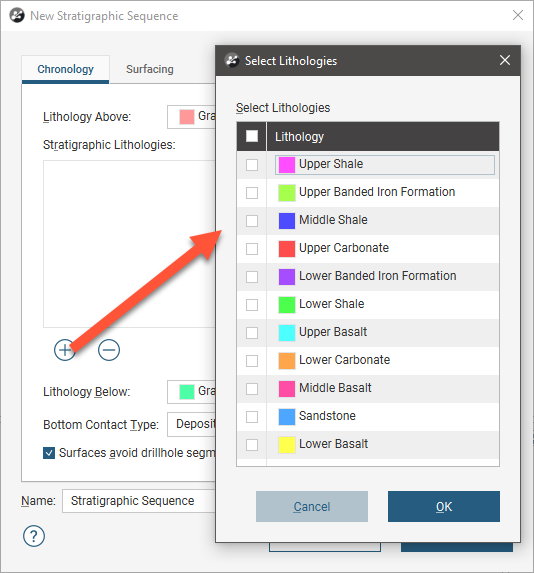Select the Chronology tab
This screenshot has height=573, width=534.
(65, 69)
